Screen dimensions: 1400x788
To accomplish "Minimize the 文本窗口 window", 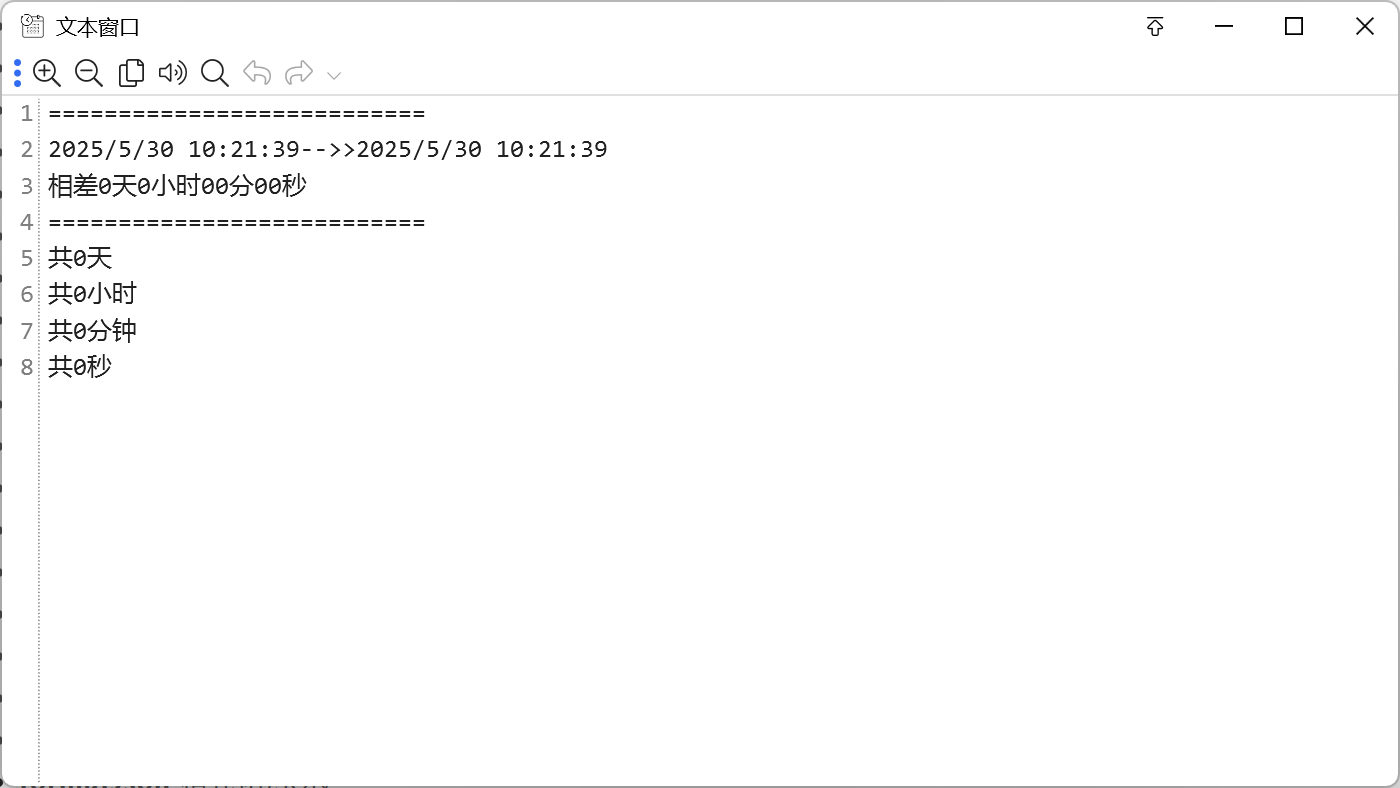I will click(x=1224, y=27).
